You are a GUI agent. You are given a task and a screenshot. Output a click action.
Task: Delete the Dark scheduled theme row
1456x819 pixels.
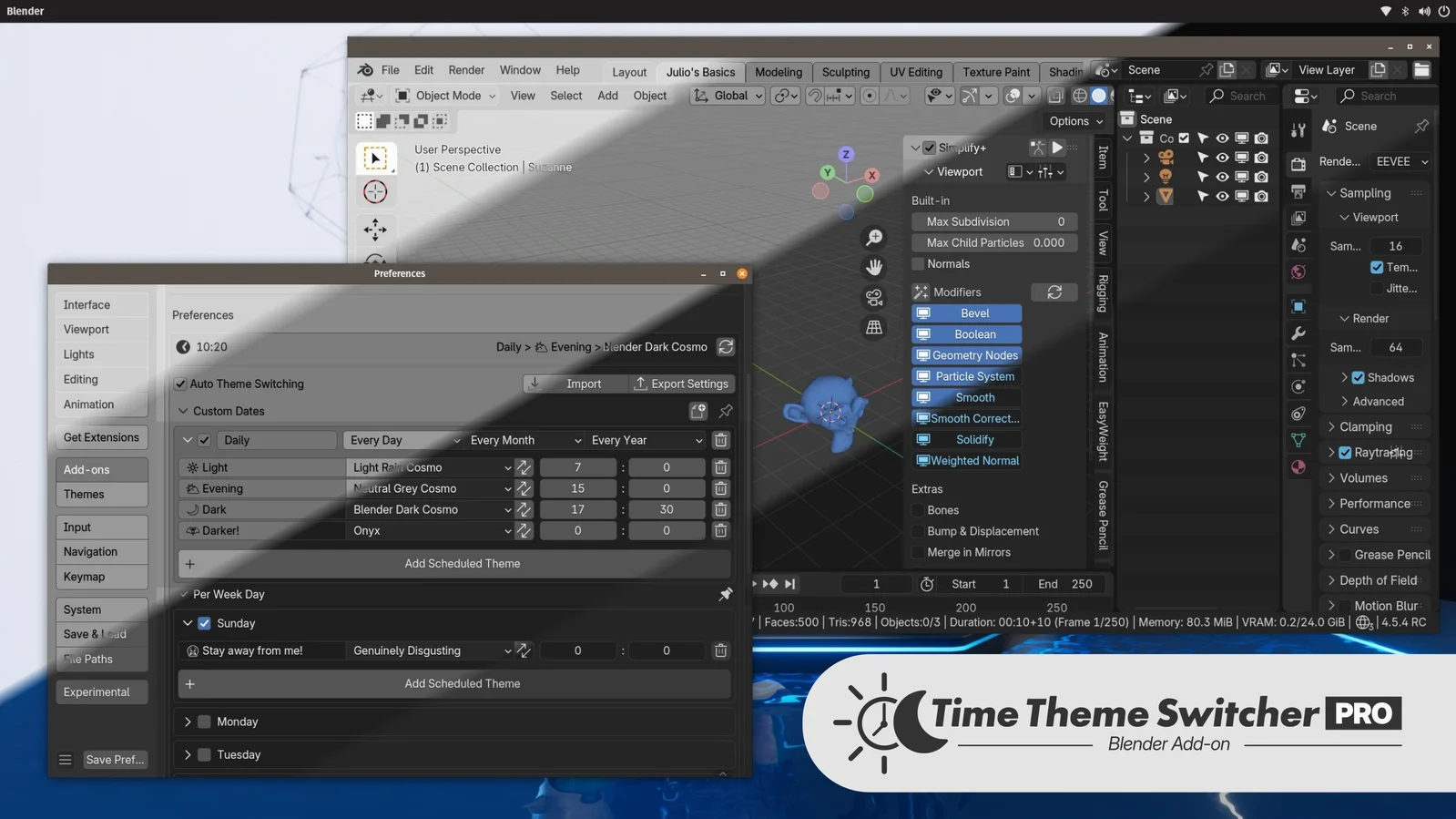pos(720,509)
